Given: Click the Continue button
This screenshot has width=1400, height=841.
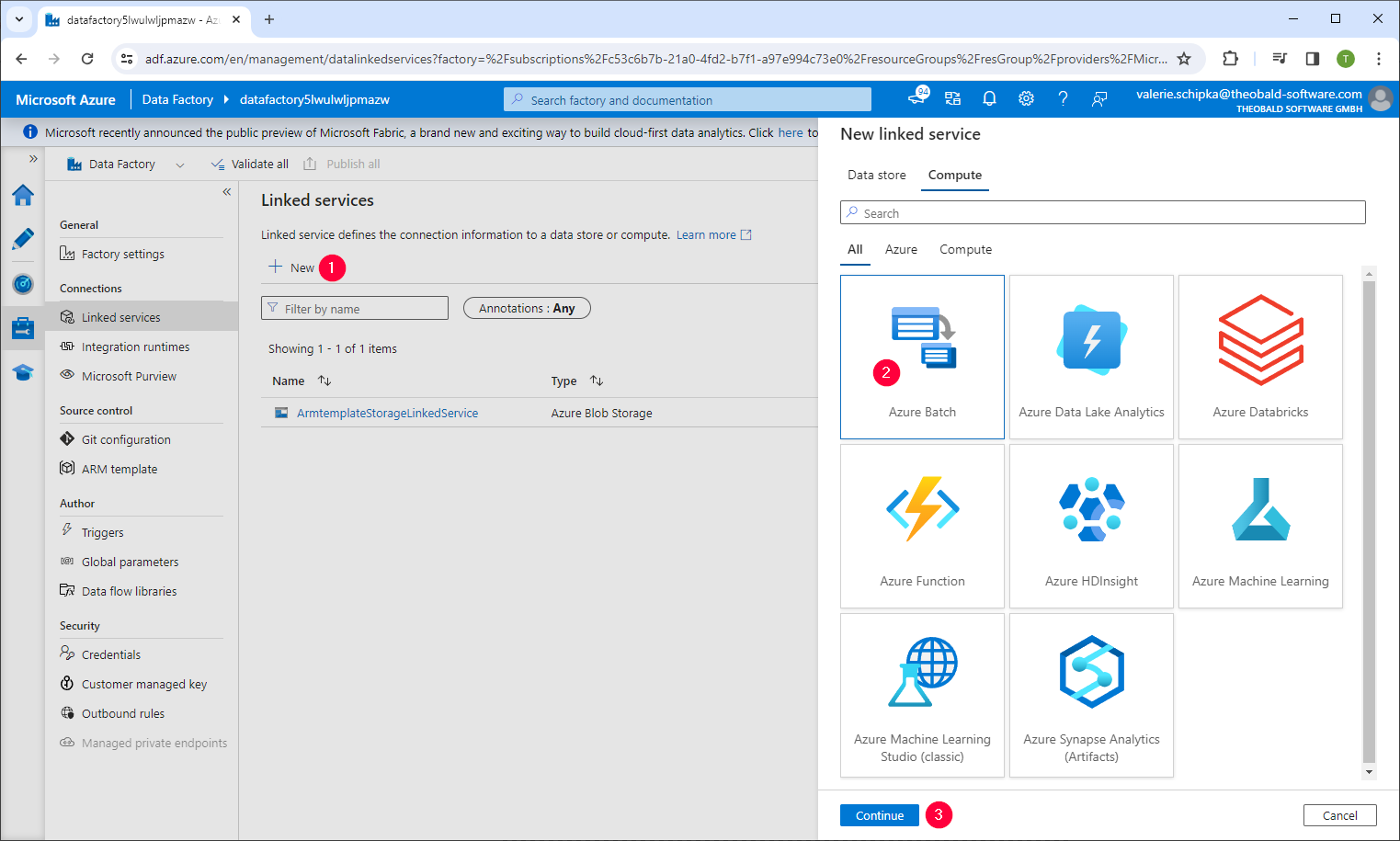Looking at the screenshot, I should point(880,815).
